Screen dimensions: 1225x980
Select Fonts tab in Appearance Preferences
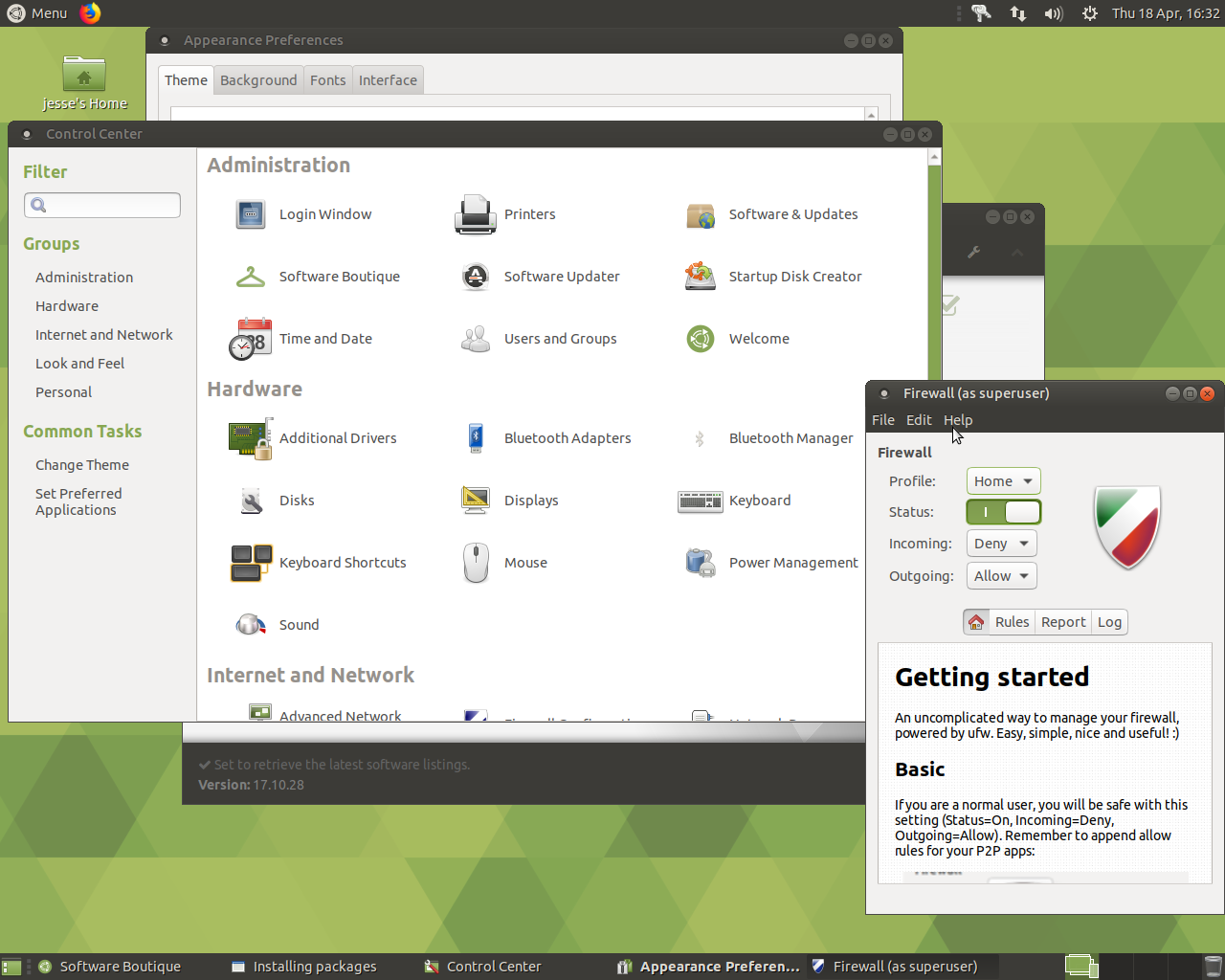coord(328,80)
